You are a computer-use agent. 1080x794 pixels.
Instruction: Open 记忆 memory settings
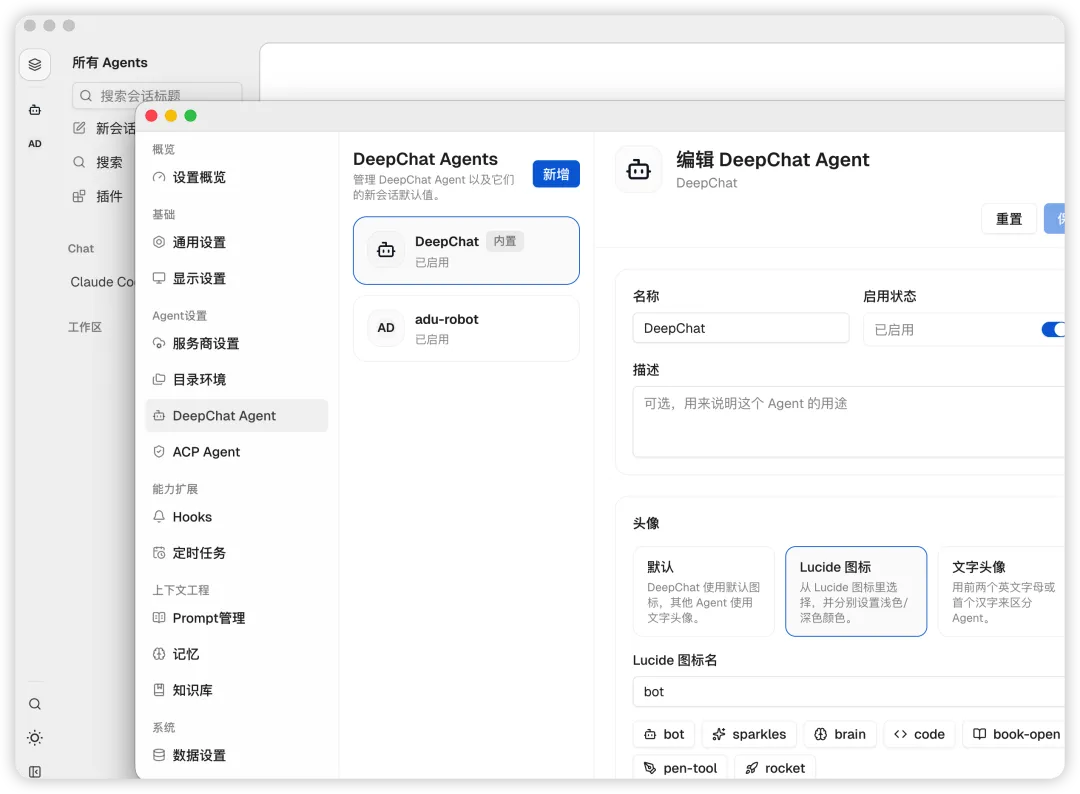(236, 654)
